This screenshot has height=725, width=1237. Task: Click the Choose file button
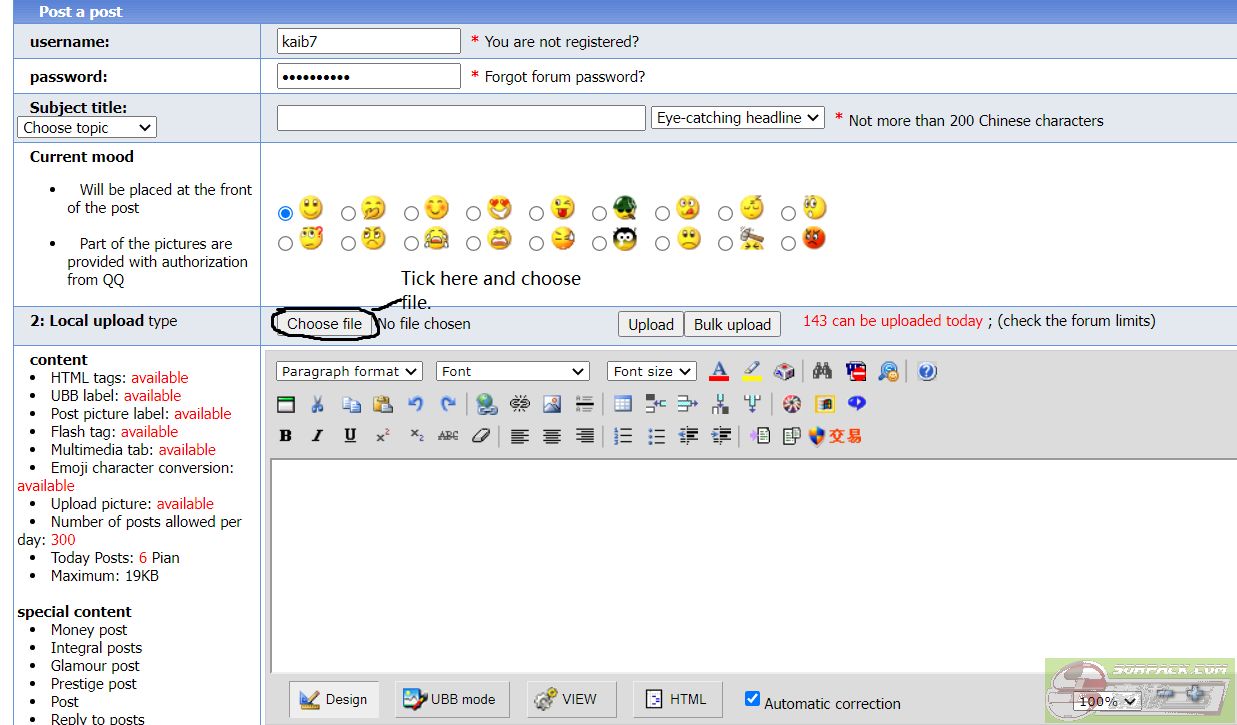click(x=324, y=324)
